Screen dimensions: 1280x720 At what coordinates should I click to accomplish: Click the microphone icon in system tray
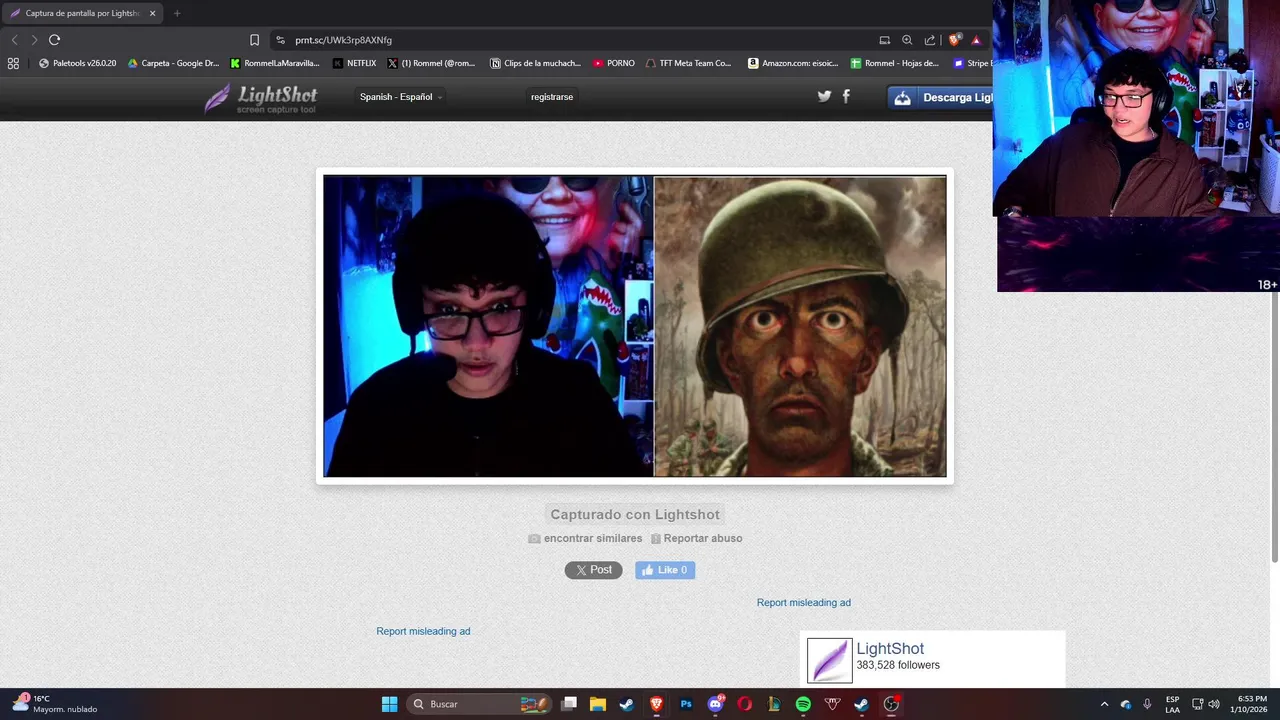[x=1147, y=704]
